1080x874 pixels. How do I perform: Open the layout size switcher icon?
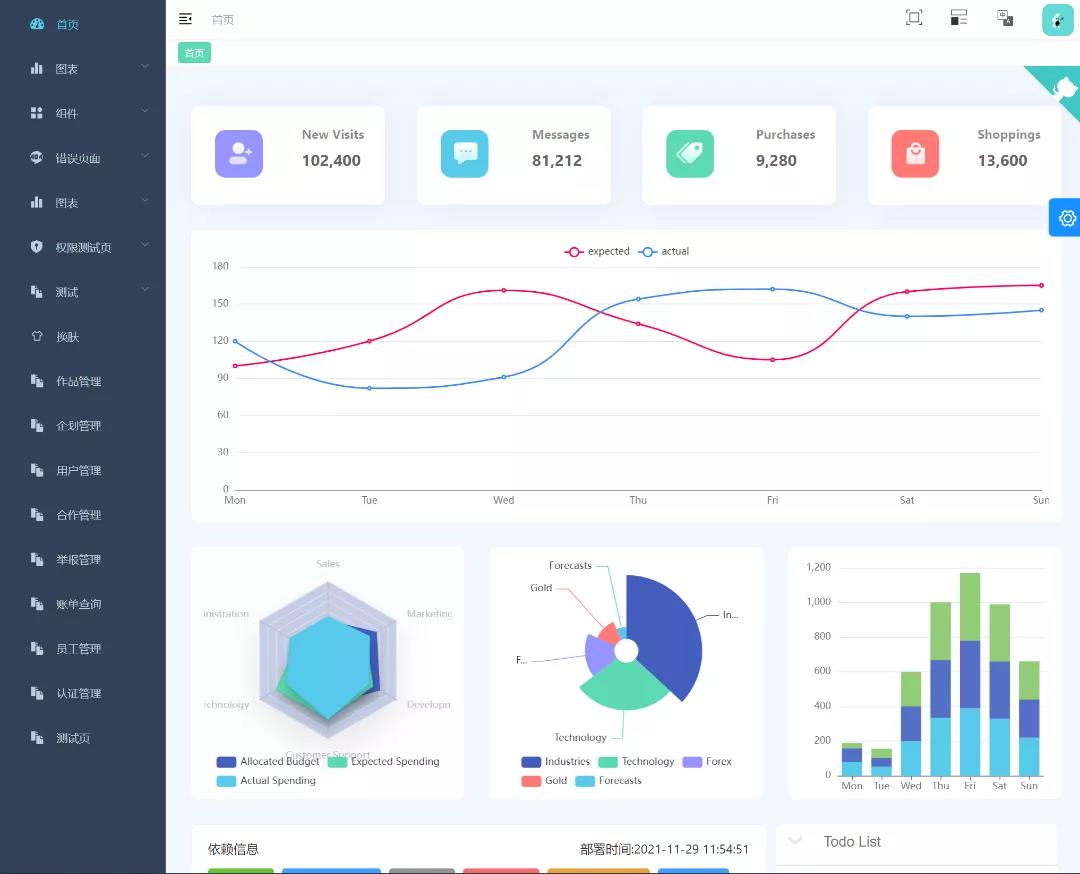pyautogui.click(x=959, y=18)
